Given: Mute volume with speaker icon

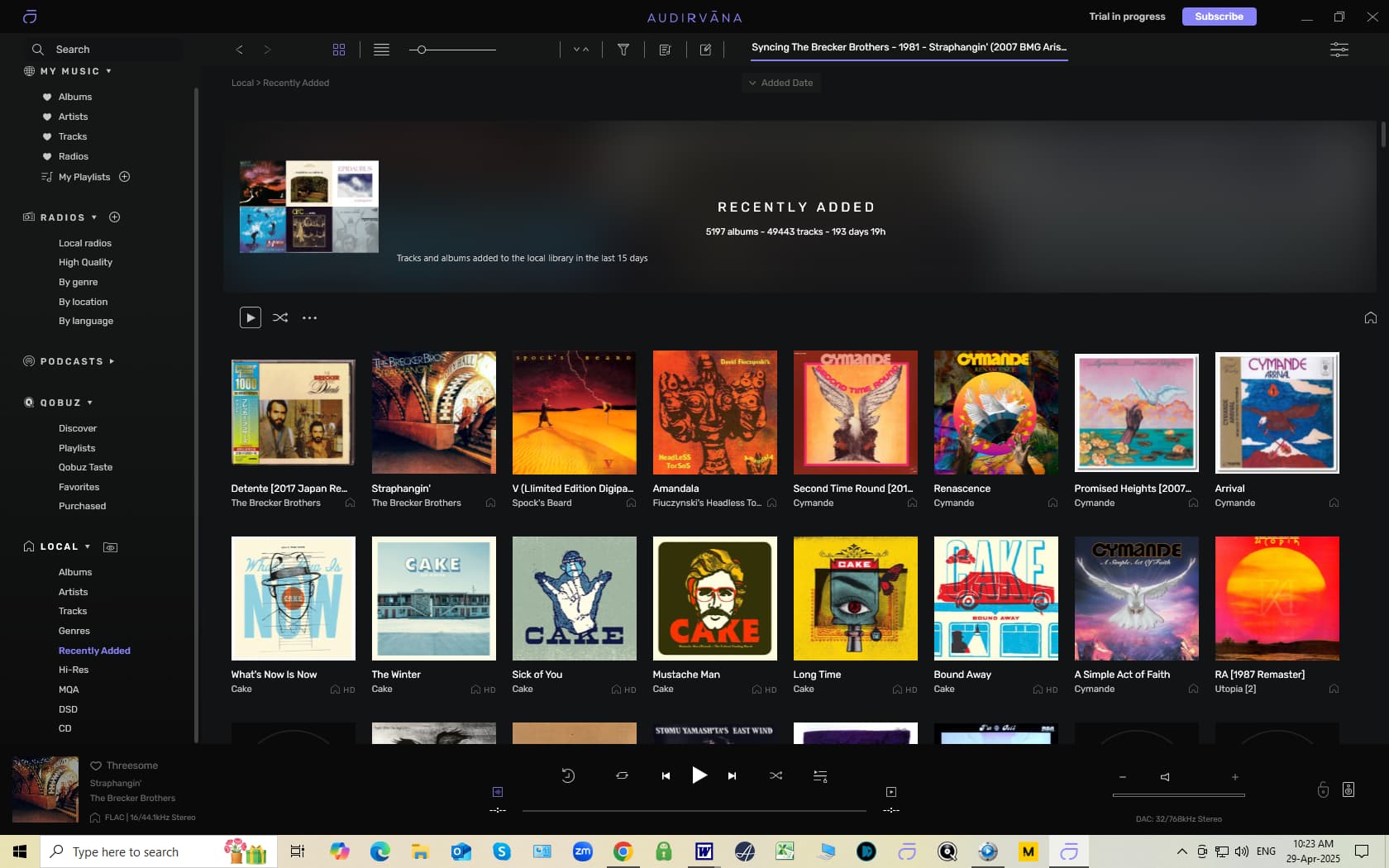Looking at the screenshot, I should pos(1165,777).
